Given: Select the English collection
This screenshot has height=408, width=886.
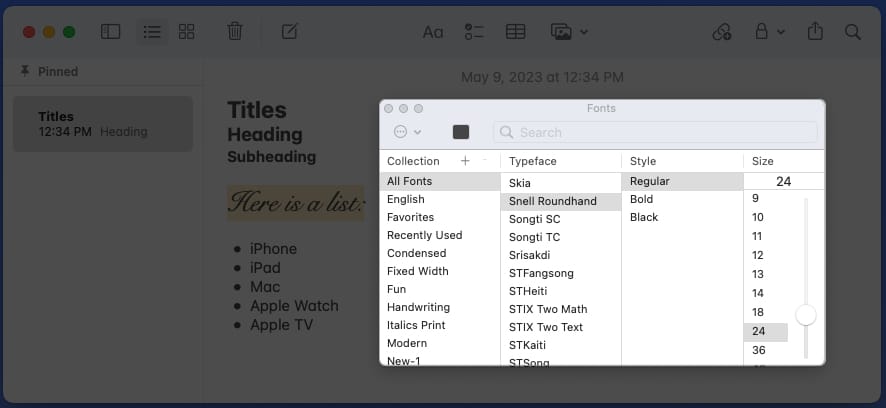Looking at the screenshot, I should coord(440,199).
